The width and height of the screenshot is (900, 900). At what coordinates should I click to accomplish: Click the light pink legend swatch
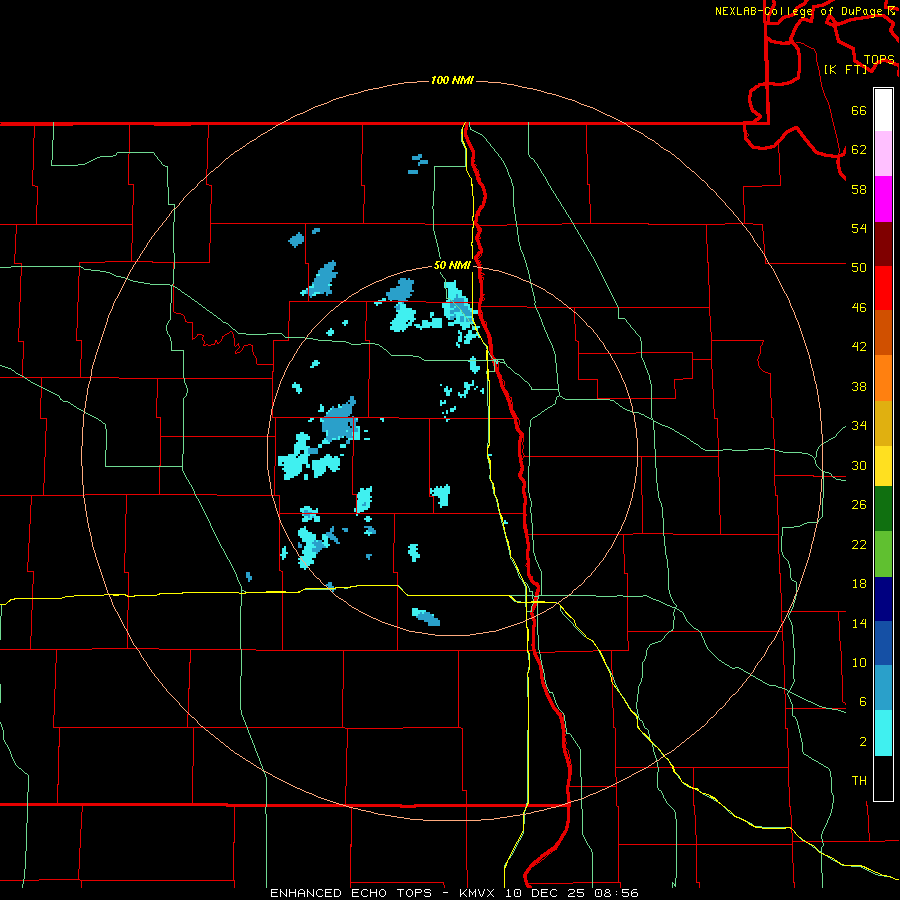pos(883,154)
